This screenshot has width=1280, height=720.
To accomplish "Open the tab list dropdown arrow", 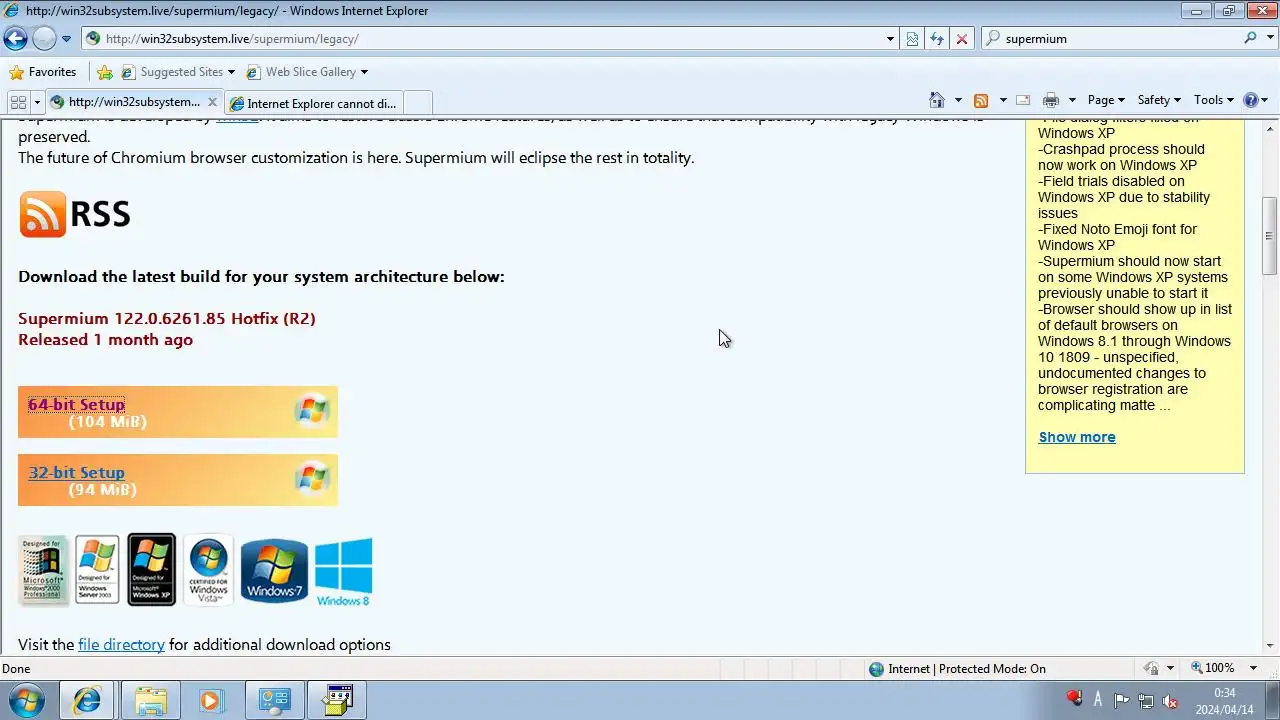I will (37, 102).
